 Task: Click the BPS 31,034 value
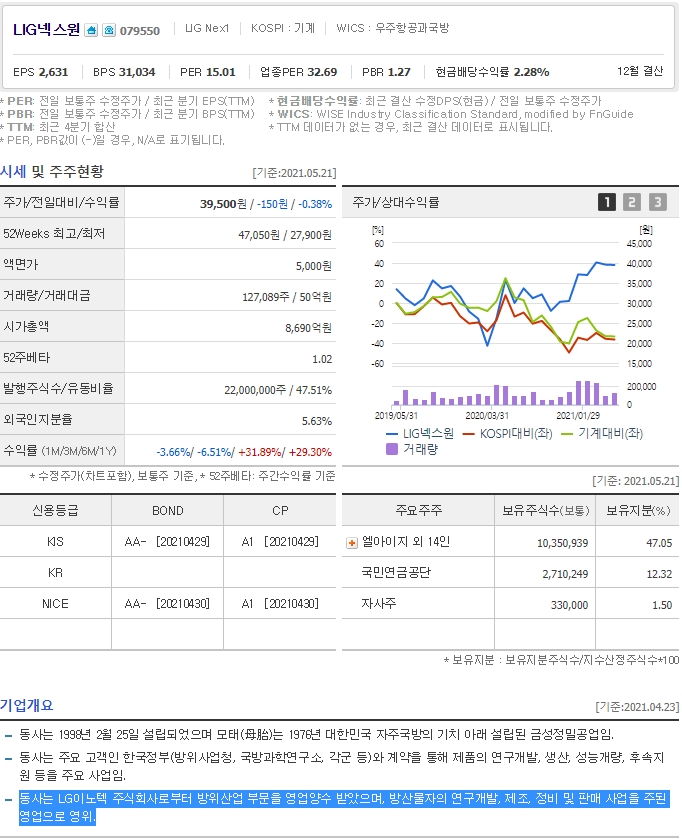pyautogui.click(x=124, y=72)
